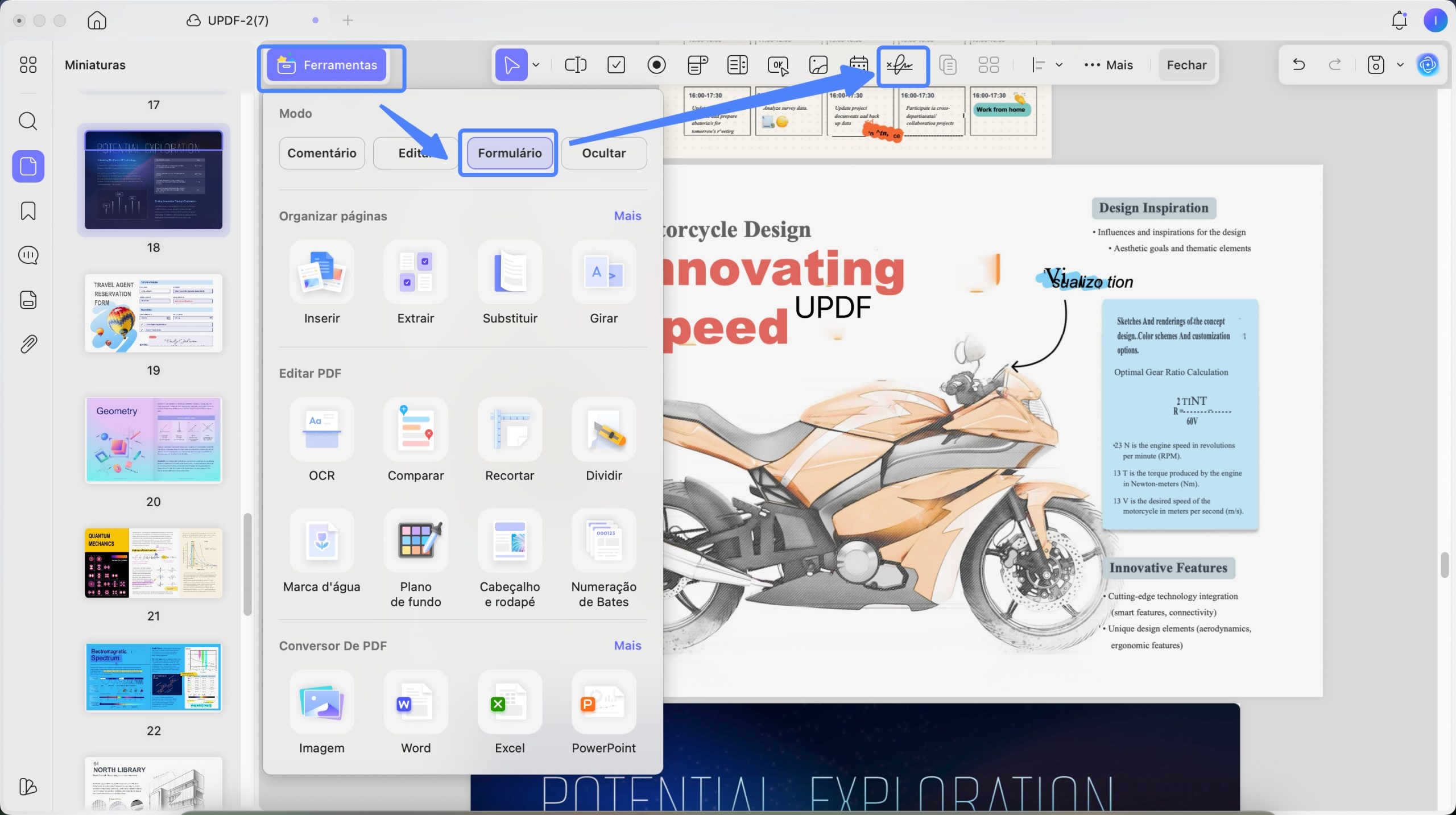
Task: Open the Plano de fundo tool
Action: pos(416,558)
